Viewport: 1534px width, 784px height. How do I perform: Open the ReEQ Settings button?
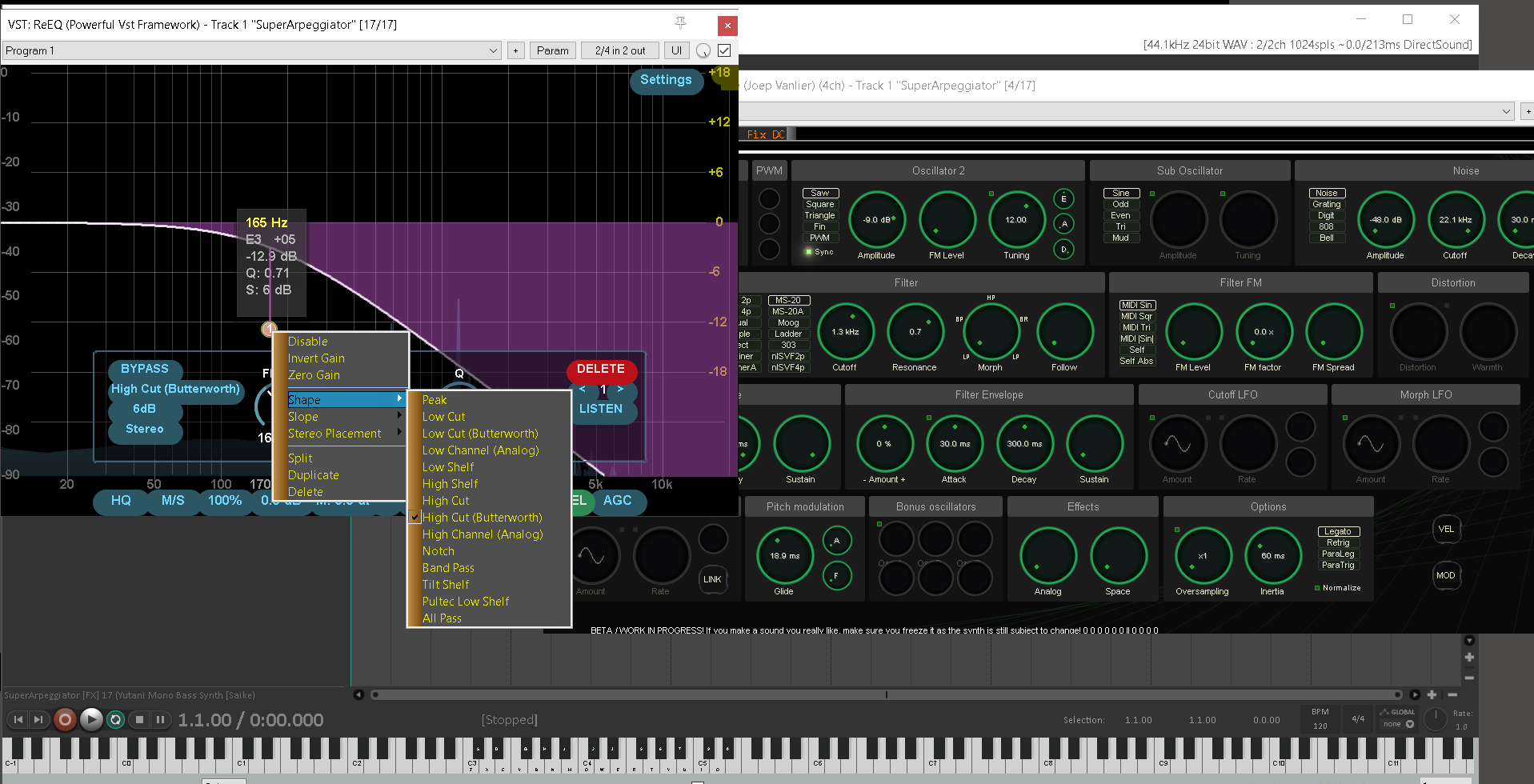click(666, 80)
